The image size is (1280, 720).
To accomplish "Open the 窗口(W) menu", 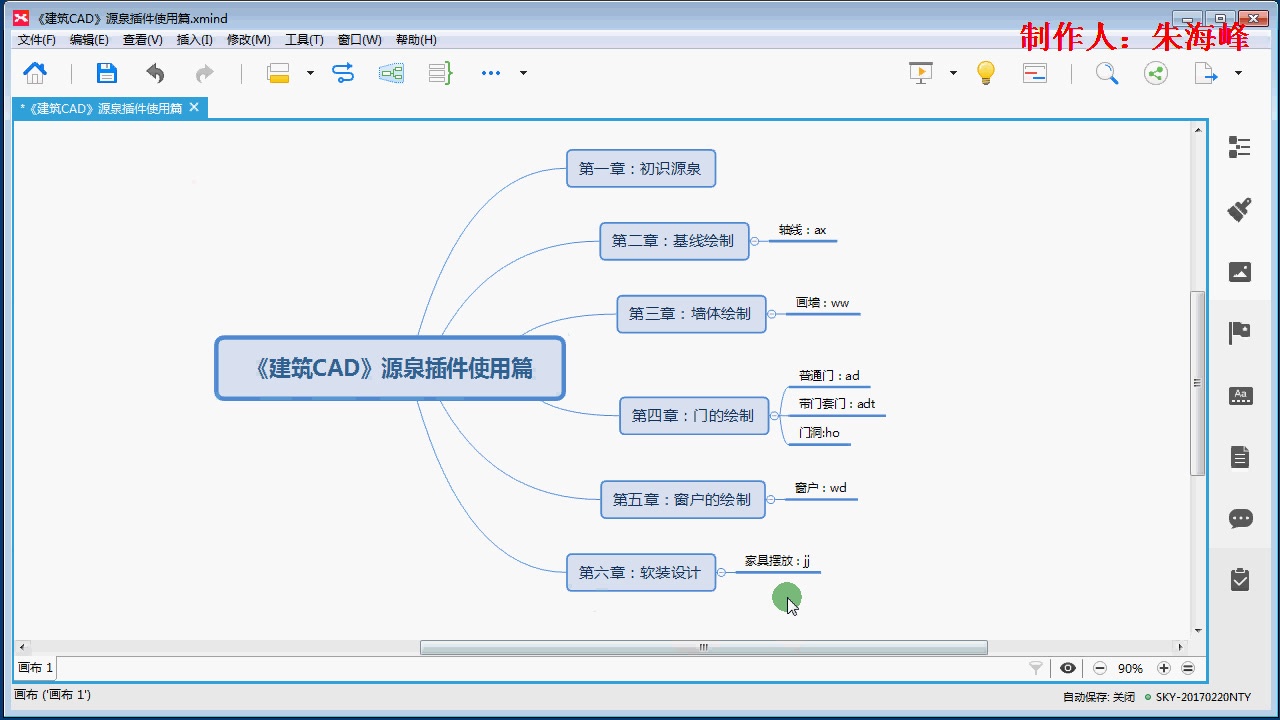I will coord(359,40).
